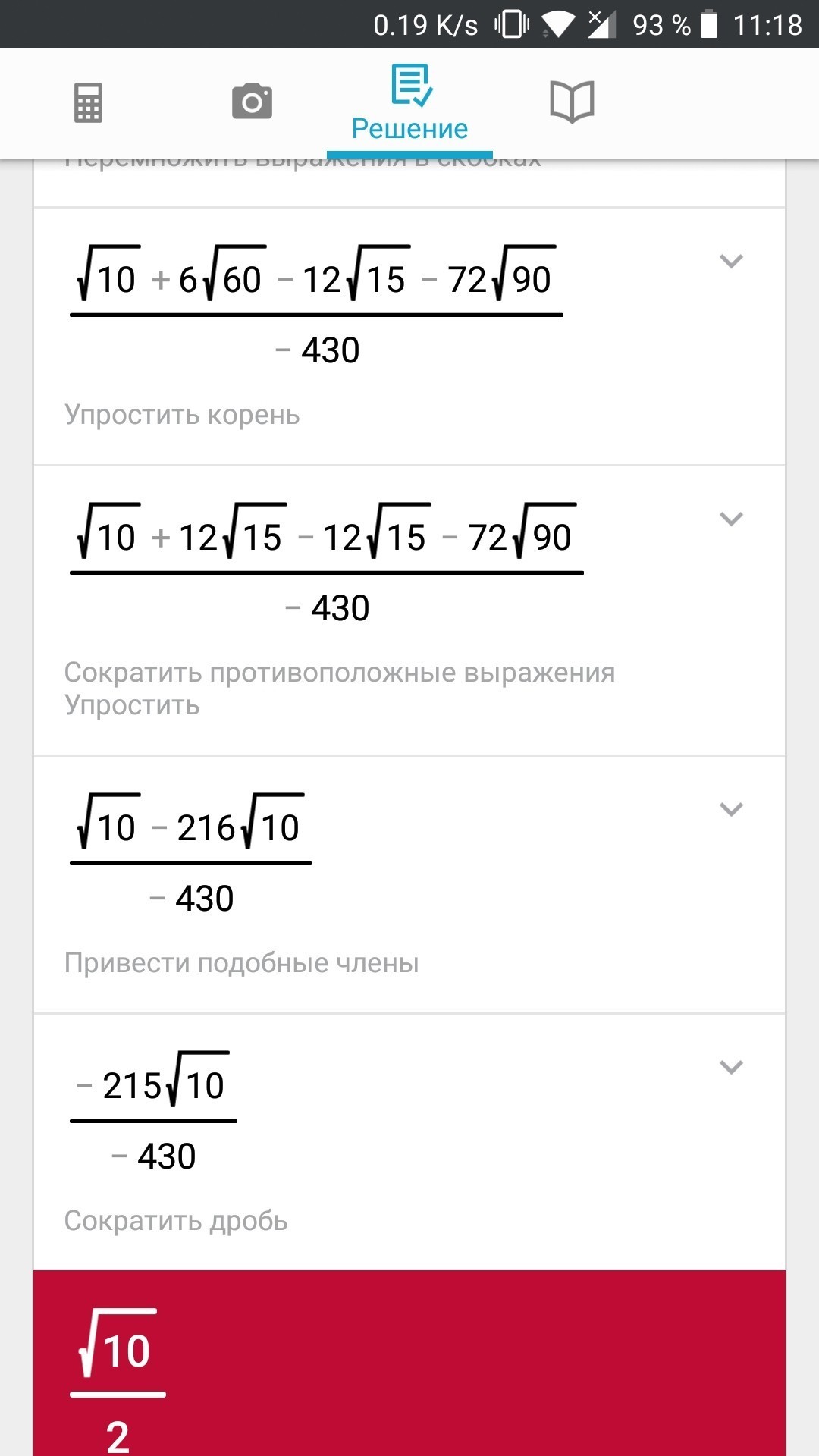Expand the 6√60 fraction step
819x1456 pixels.
click(x=730, y=262)
